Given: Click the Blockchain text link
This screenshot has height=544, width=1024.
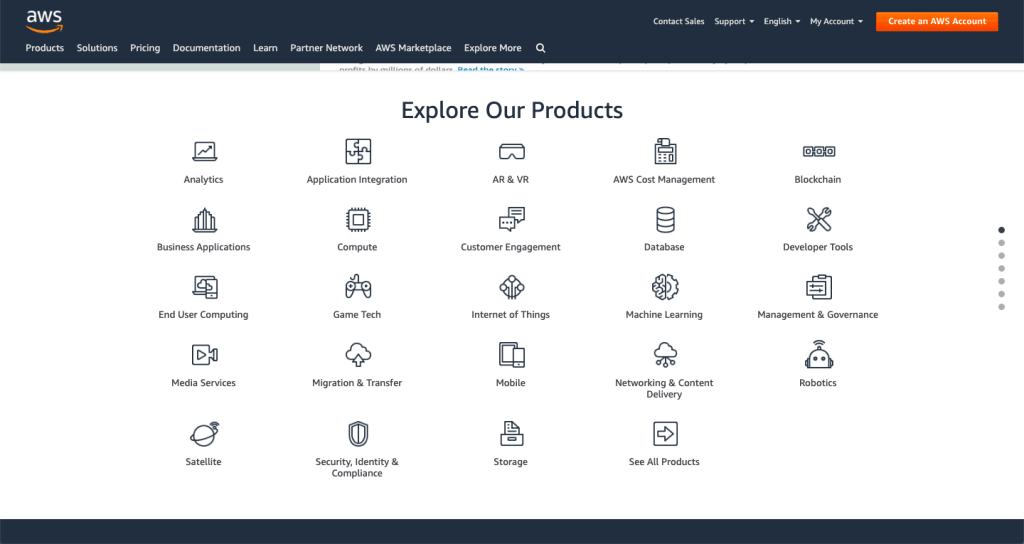Looking at the screenshot, I should pos(818,180).
